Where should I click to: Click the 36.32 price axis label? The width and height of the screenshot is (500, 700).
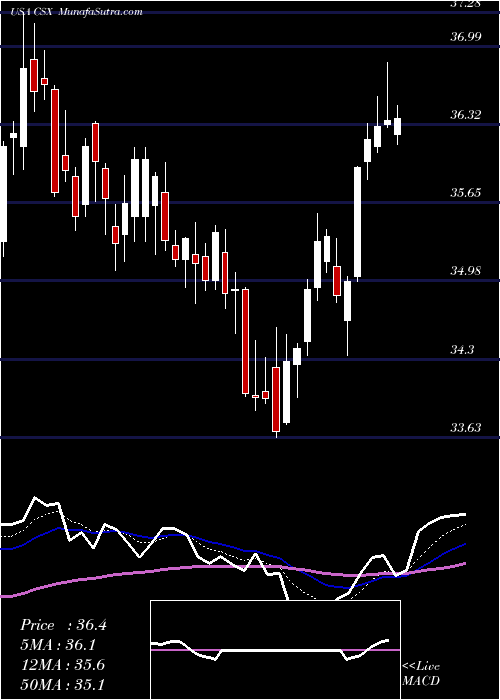point(466,115)
